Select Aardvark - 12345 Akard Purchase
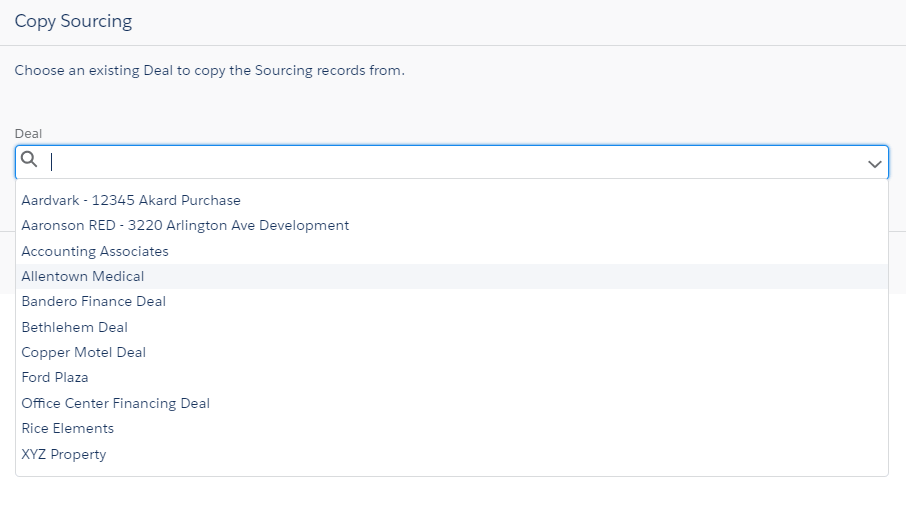 click(451, 200)
